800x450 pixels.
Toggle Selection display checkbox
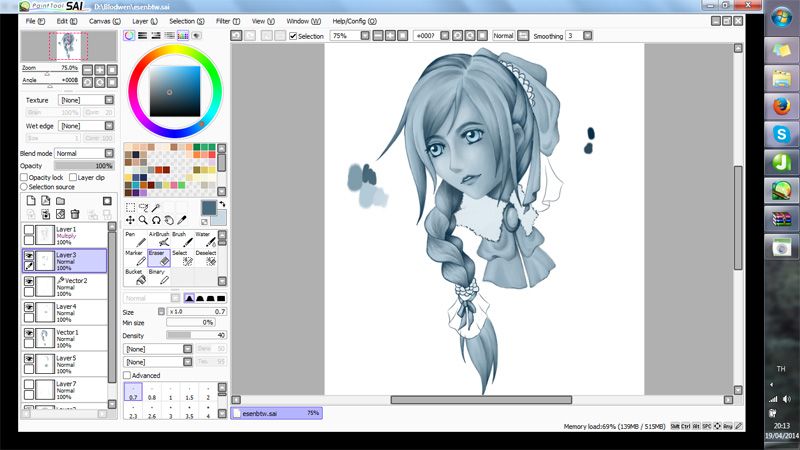click(293, 36)
